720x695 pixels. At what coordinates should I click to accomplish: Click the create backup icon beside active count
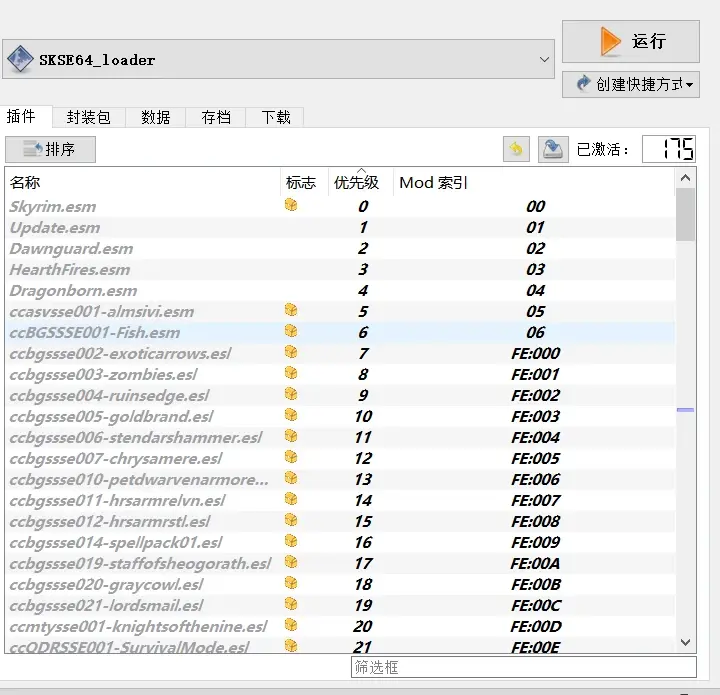point(553,149)
